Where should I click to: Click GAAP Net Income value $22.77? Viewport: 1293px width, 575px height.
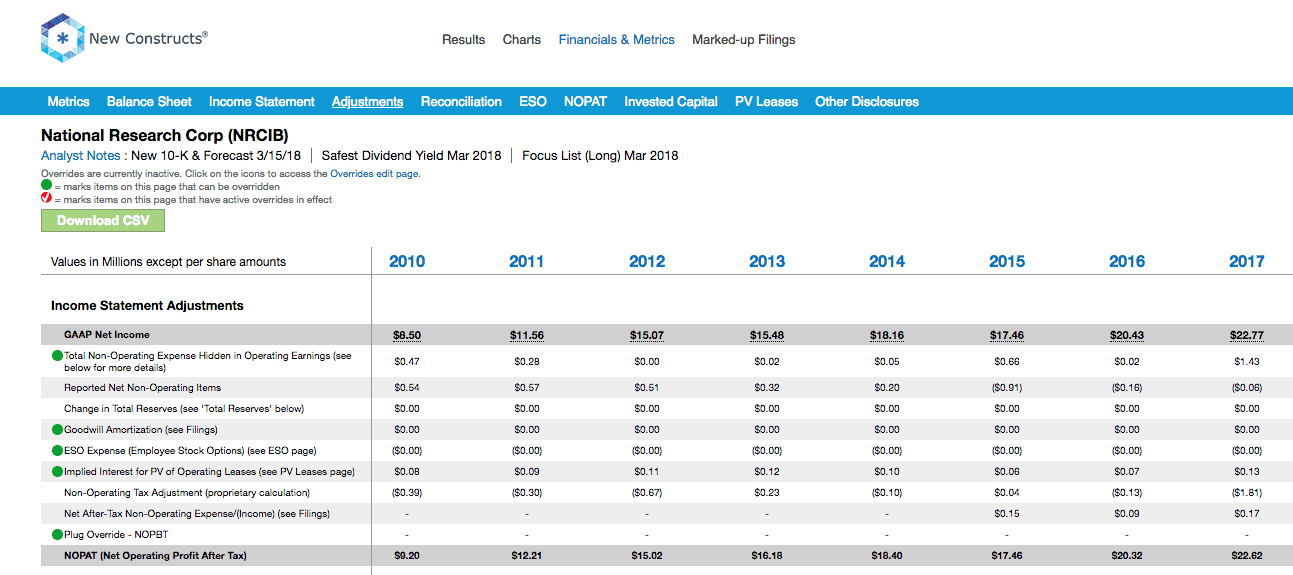pos(1247,335)
